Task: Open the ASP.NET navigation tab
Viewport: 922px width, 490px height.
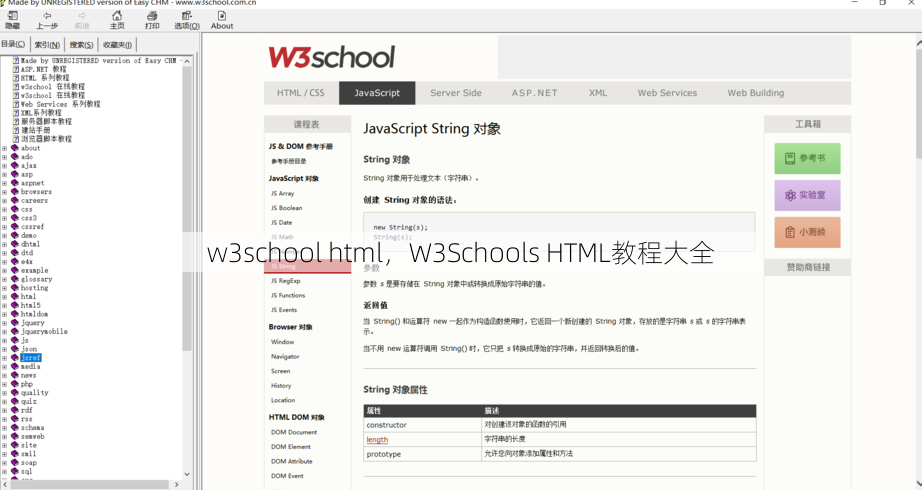Action: (x=535, y=93)
